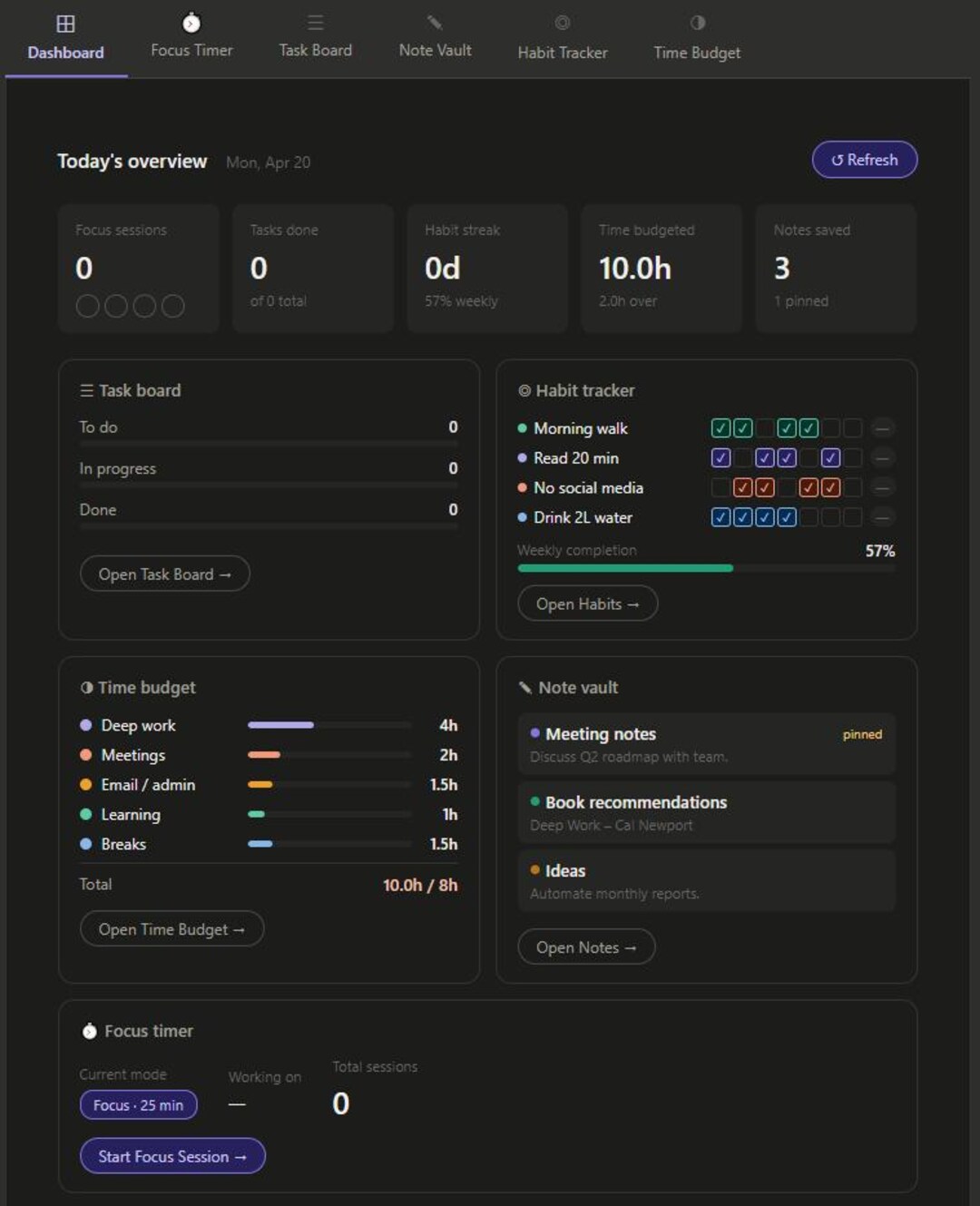
Task: Check the third day box for Morning walk
Action: pos(765,428)
